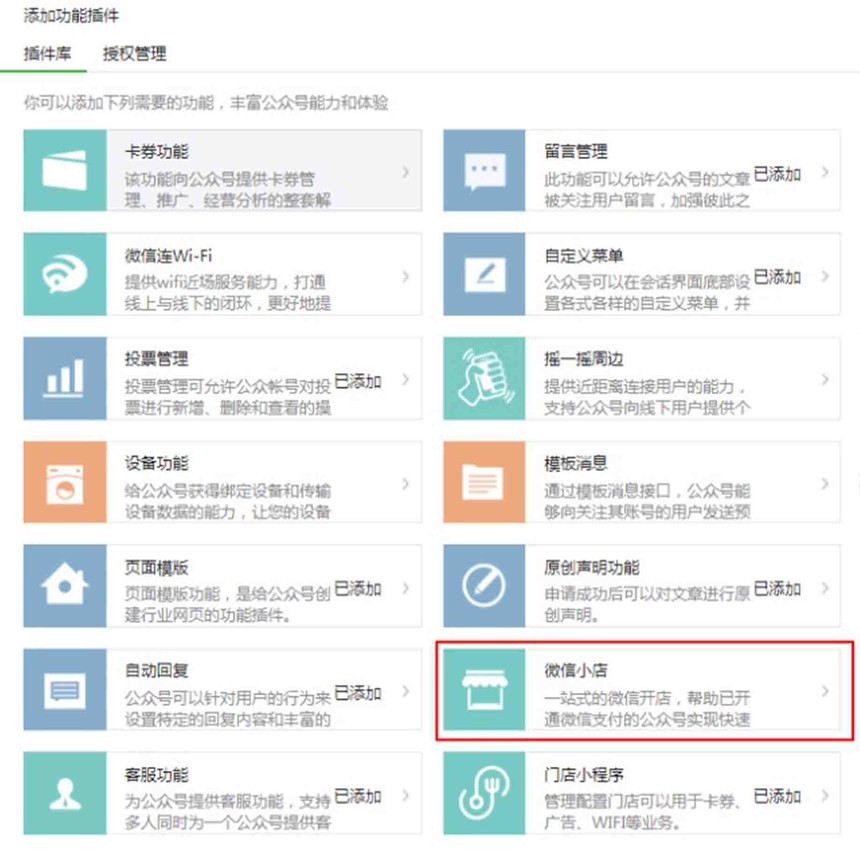The height and width of the screenshot is (852, 860).
Task: Open the 卡券功能 wallet icon
Action: 65,171
